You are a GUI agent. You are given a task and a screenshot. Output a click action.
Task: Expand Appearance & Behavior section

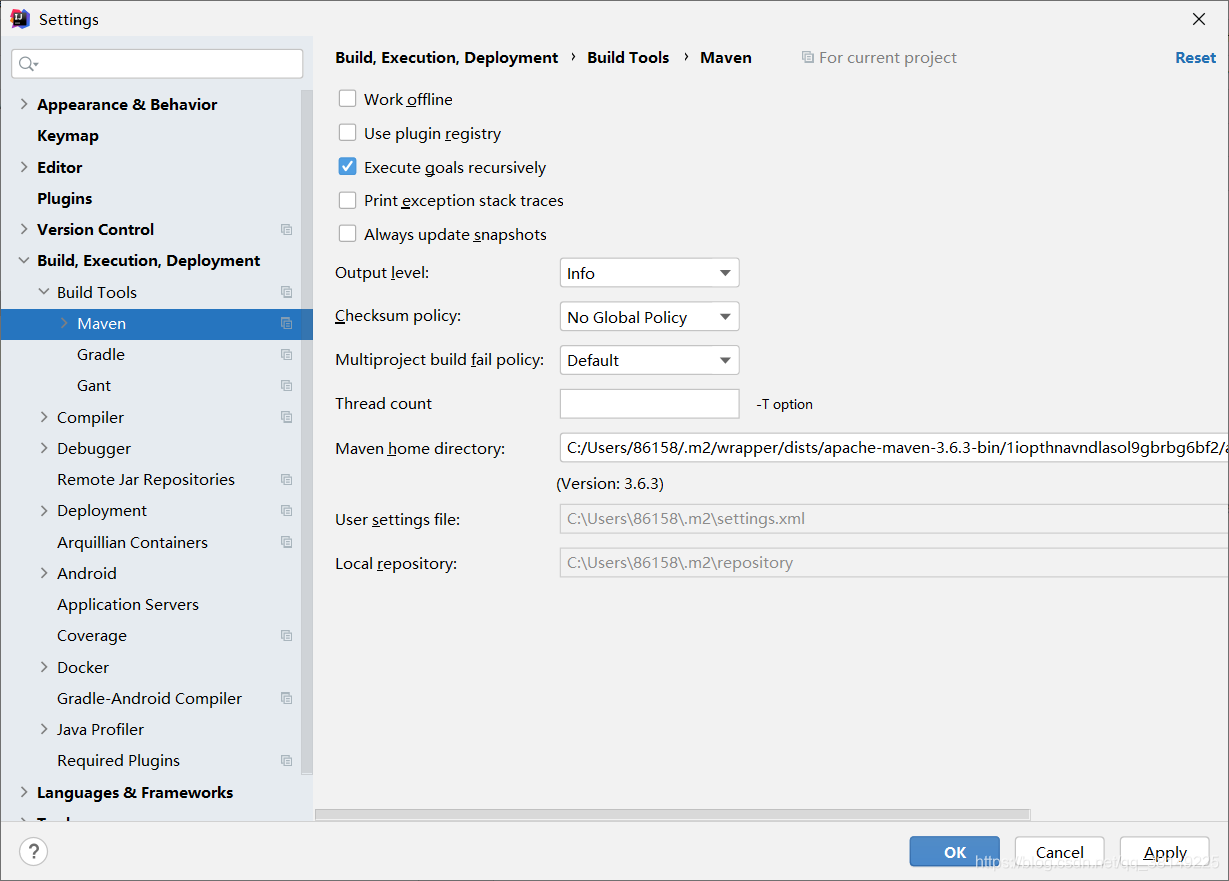coord(24,104)
